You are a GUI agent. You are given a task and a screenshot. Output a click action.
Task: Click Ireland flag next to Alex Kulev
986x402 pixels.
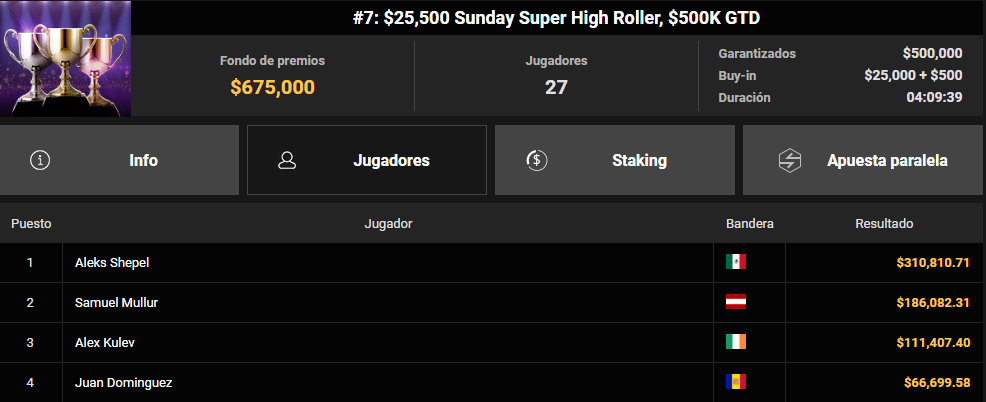coord(736,342)
